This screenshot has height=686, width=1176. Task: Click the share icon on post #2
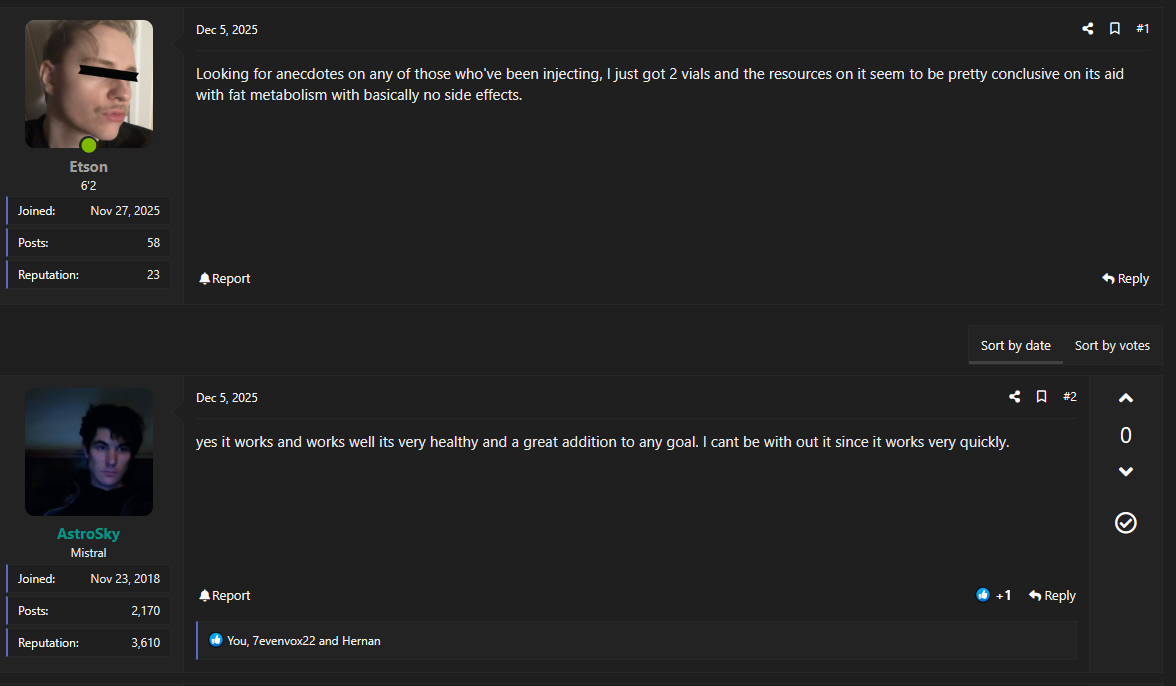[x=1015, y=397]
